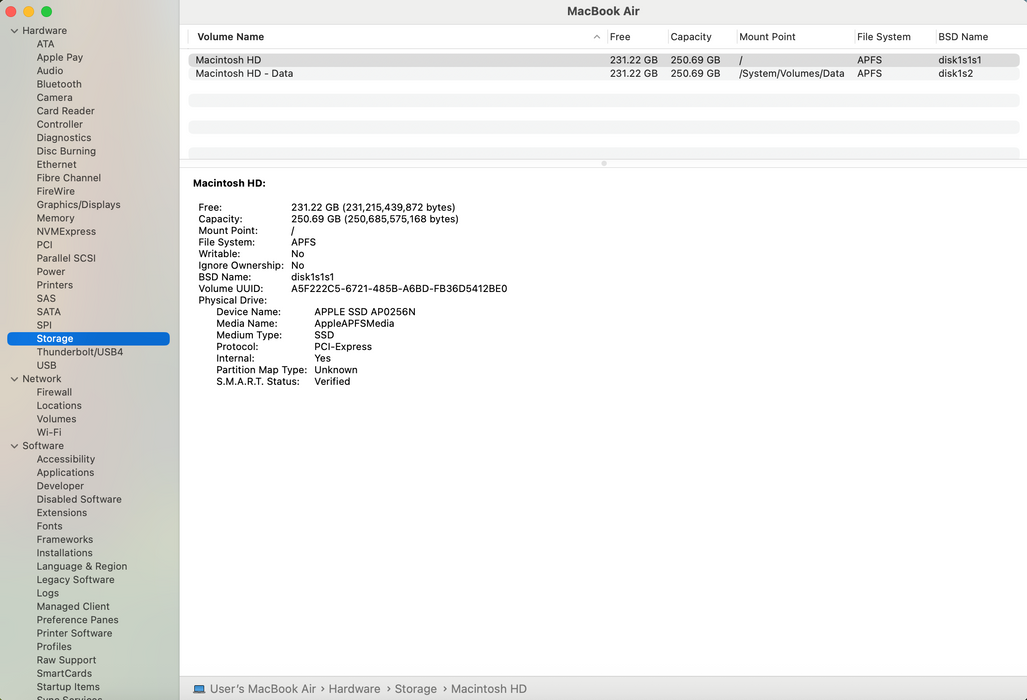This screenshot has width=1027, height=700.
Task: Select Logs in the sidebar
Action: [x=48, y=593]
